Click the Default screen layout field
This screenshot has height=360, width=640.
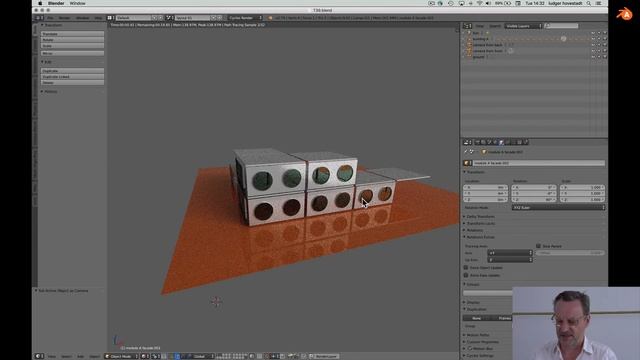[x=133, y=18]
